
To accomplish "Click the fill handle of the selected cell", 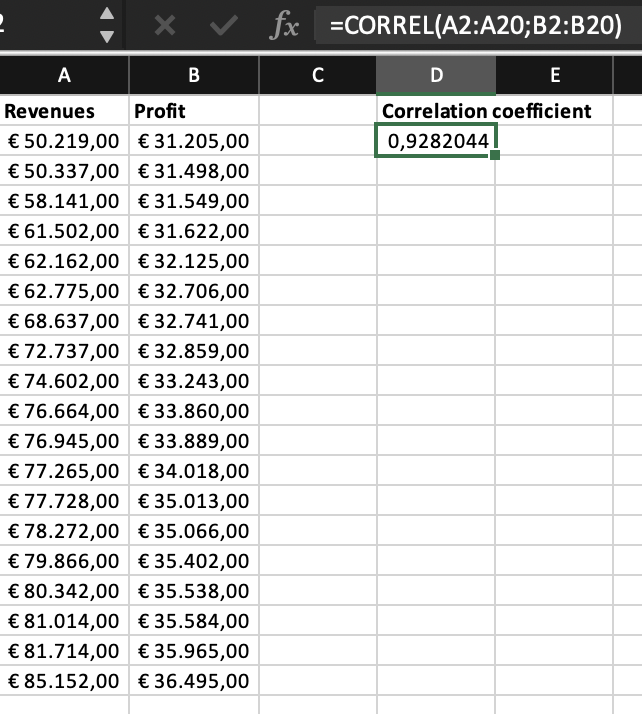I will click(495, 156).
